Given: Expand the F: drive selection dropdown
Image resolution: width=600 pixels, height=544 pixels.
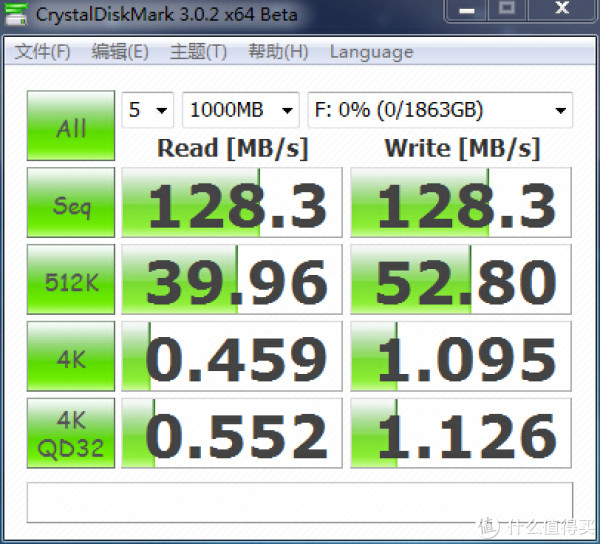Looking at the screenshot, I should (x=440, y=110).
